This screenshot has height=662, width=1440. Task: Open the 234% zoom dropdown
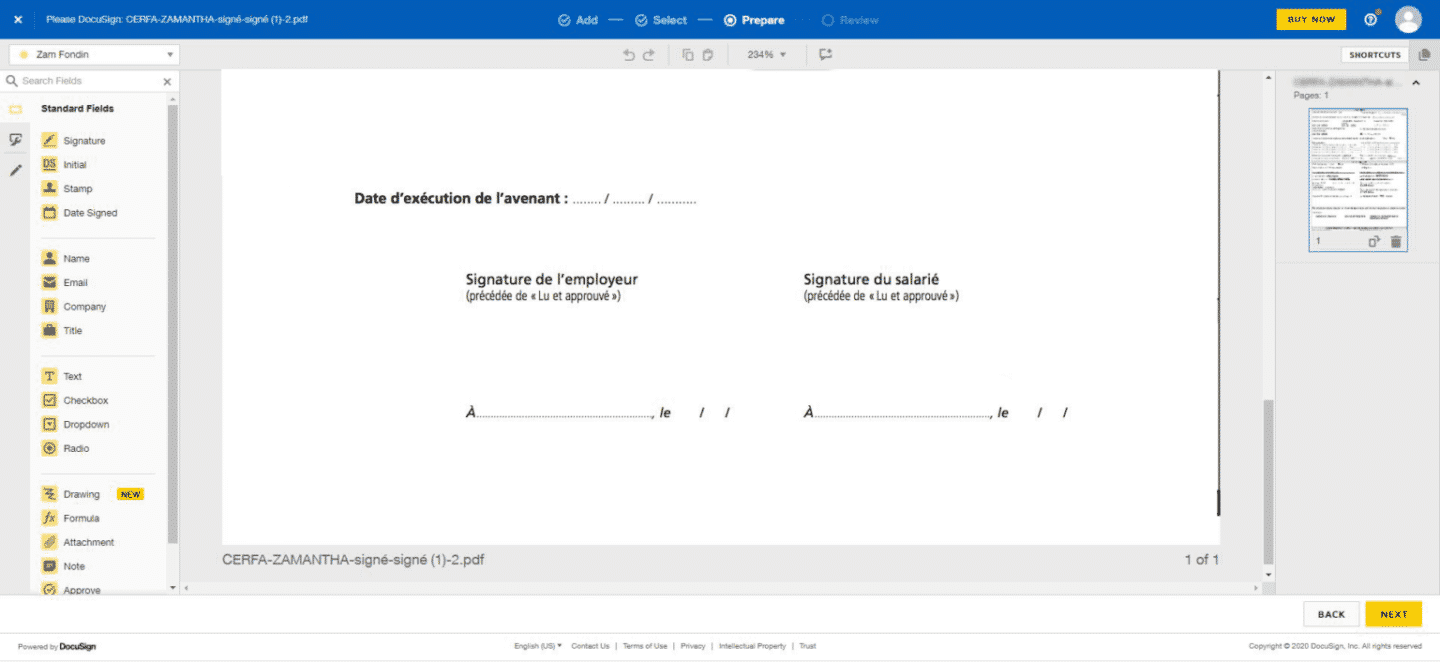coord(767,55)
